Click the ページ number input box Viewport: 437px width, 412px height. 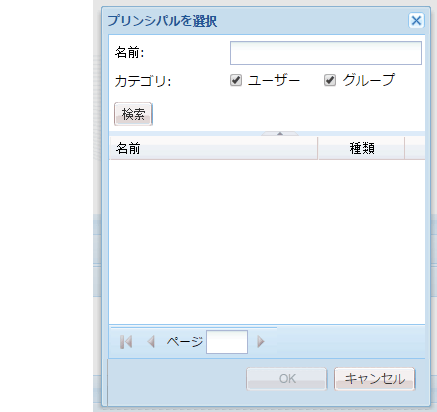pos(227,342)
